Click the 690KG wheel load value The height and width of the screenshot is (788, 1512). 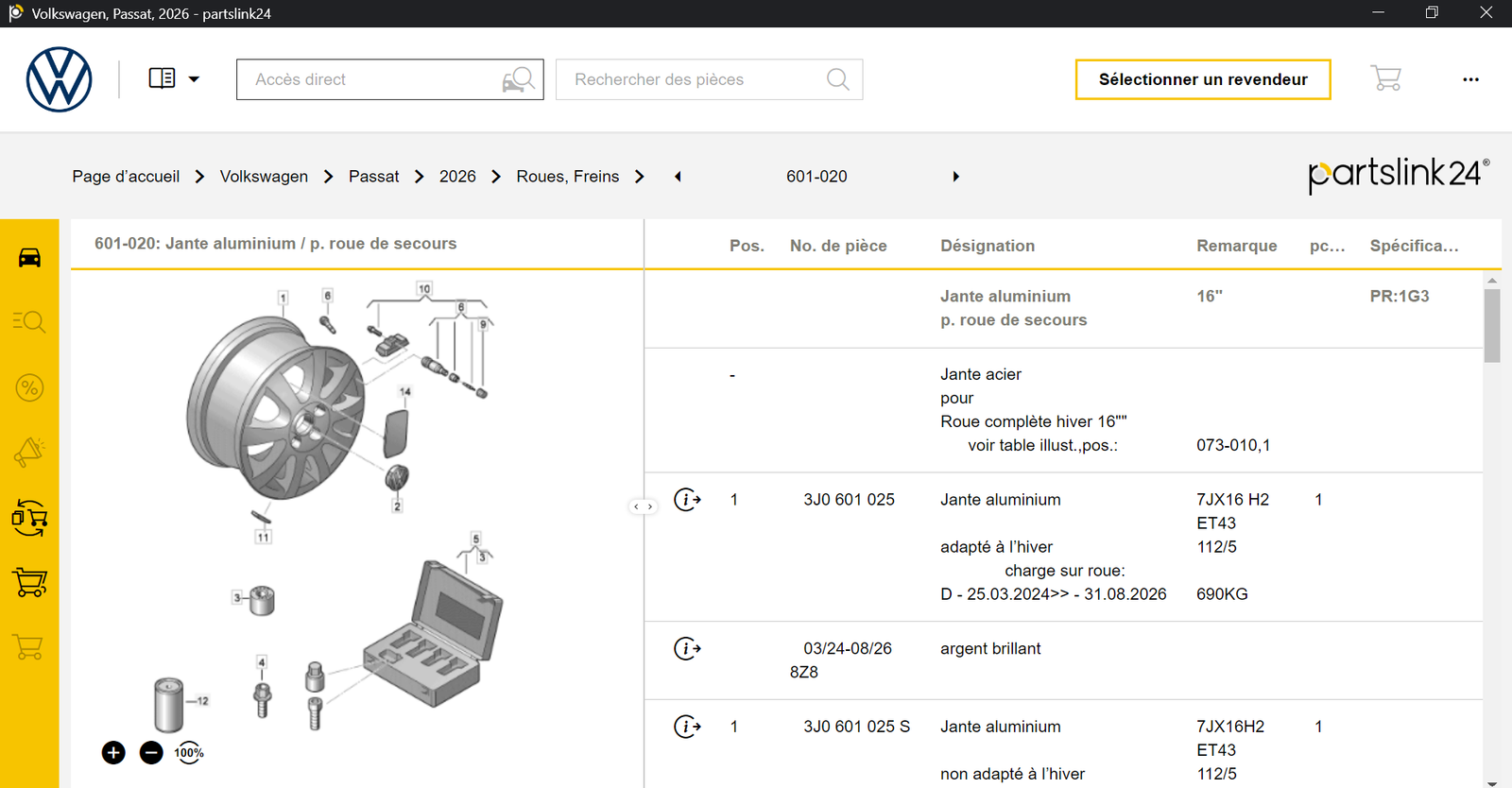click(x=1222, y=594)
